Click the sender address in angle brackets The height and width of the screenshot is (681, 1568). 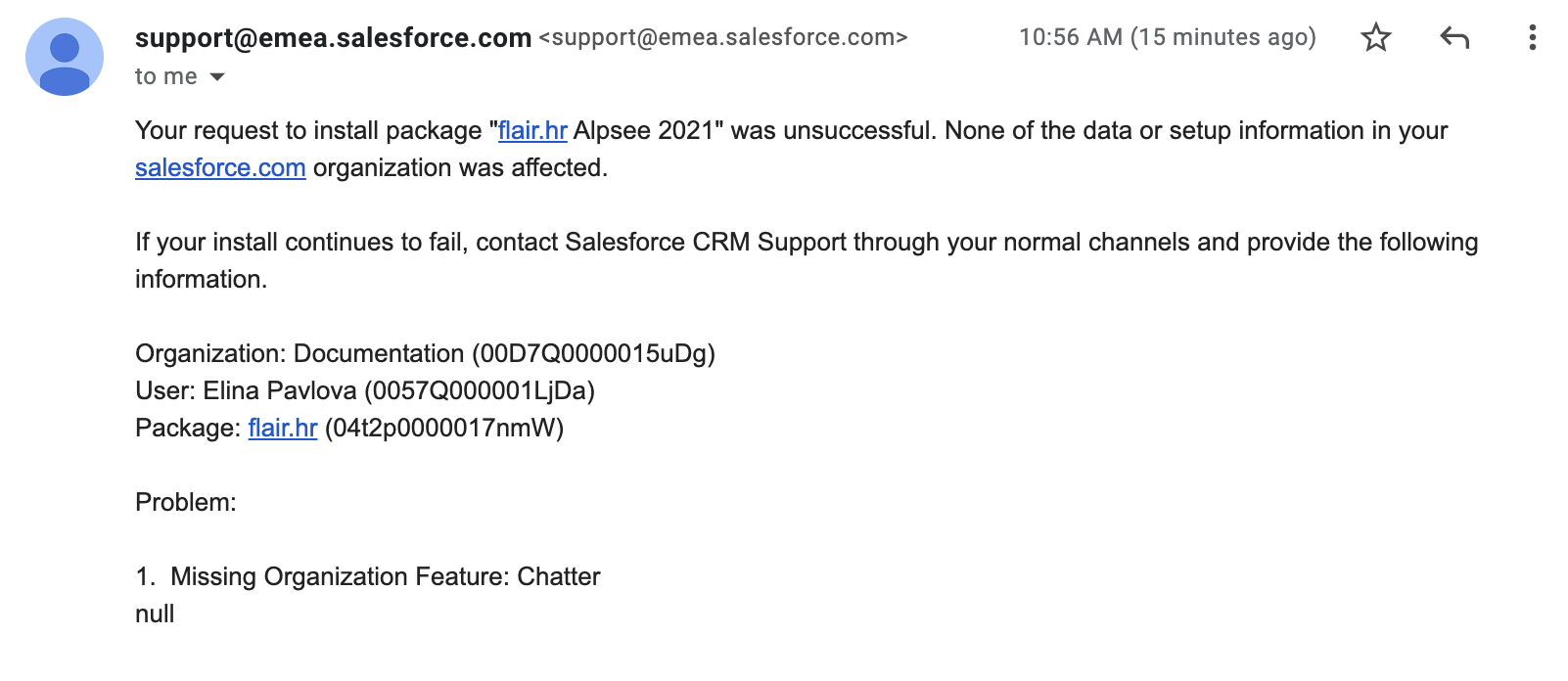723,38
